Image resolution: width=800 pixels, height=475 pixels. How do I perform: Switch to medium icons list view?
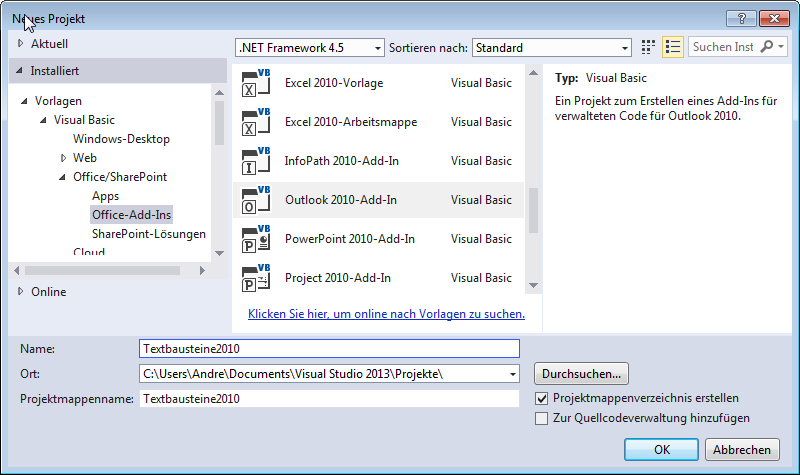[x=673, y=47]
